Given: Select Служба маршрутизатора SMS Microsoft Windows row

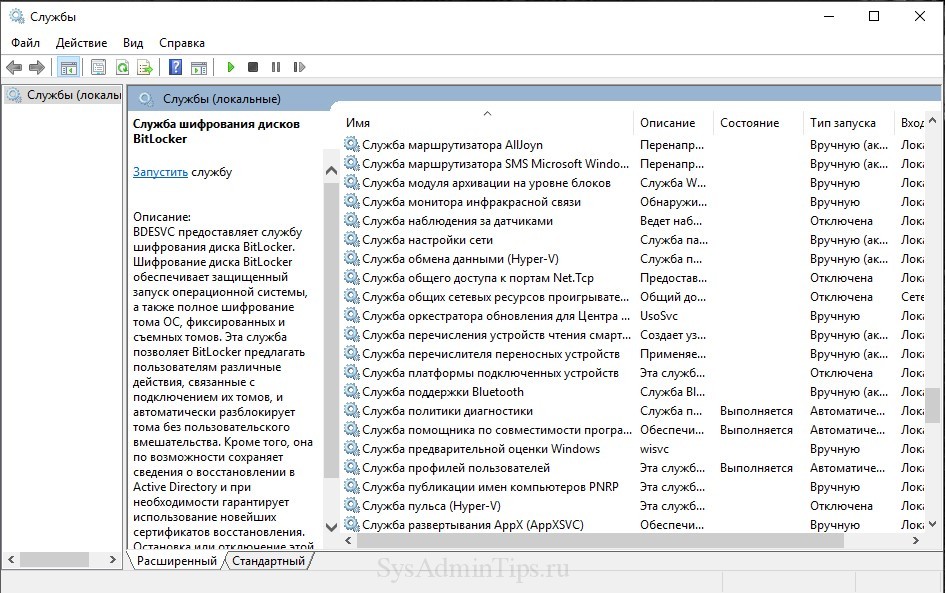Looking at the screenshot, I should click(x=633, y=164).
